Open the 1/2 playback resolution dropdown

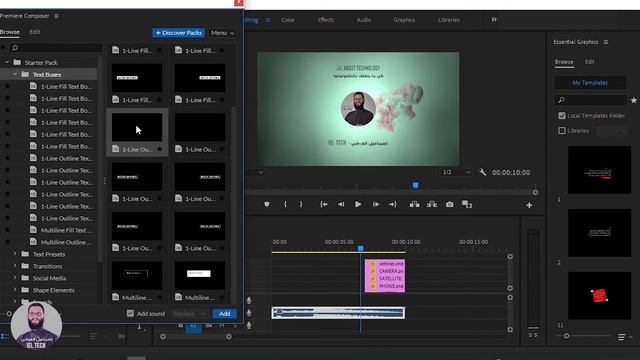[x=456, y=172]
